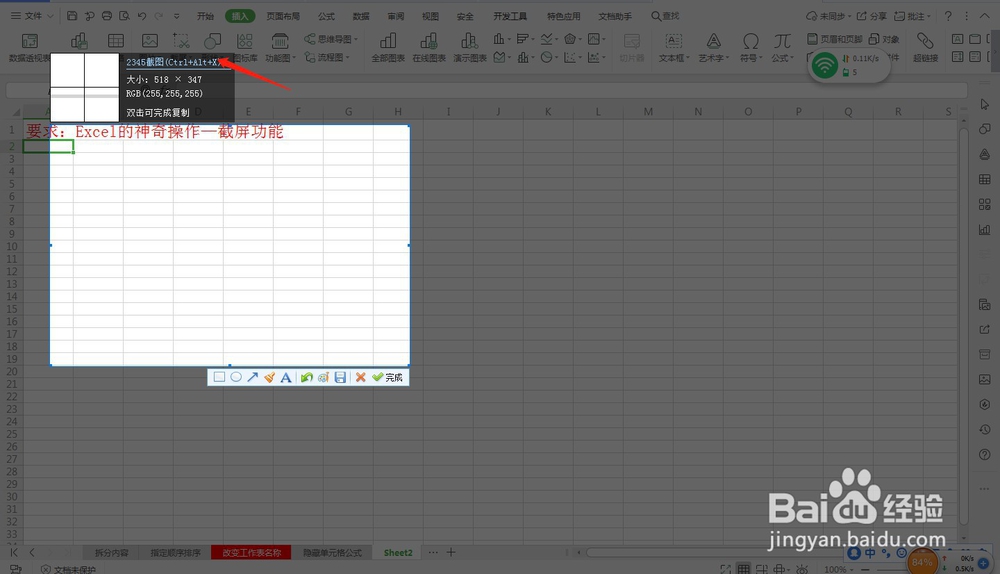
Task: Open the 思维导图 dropdown
Action: point(331,39)
